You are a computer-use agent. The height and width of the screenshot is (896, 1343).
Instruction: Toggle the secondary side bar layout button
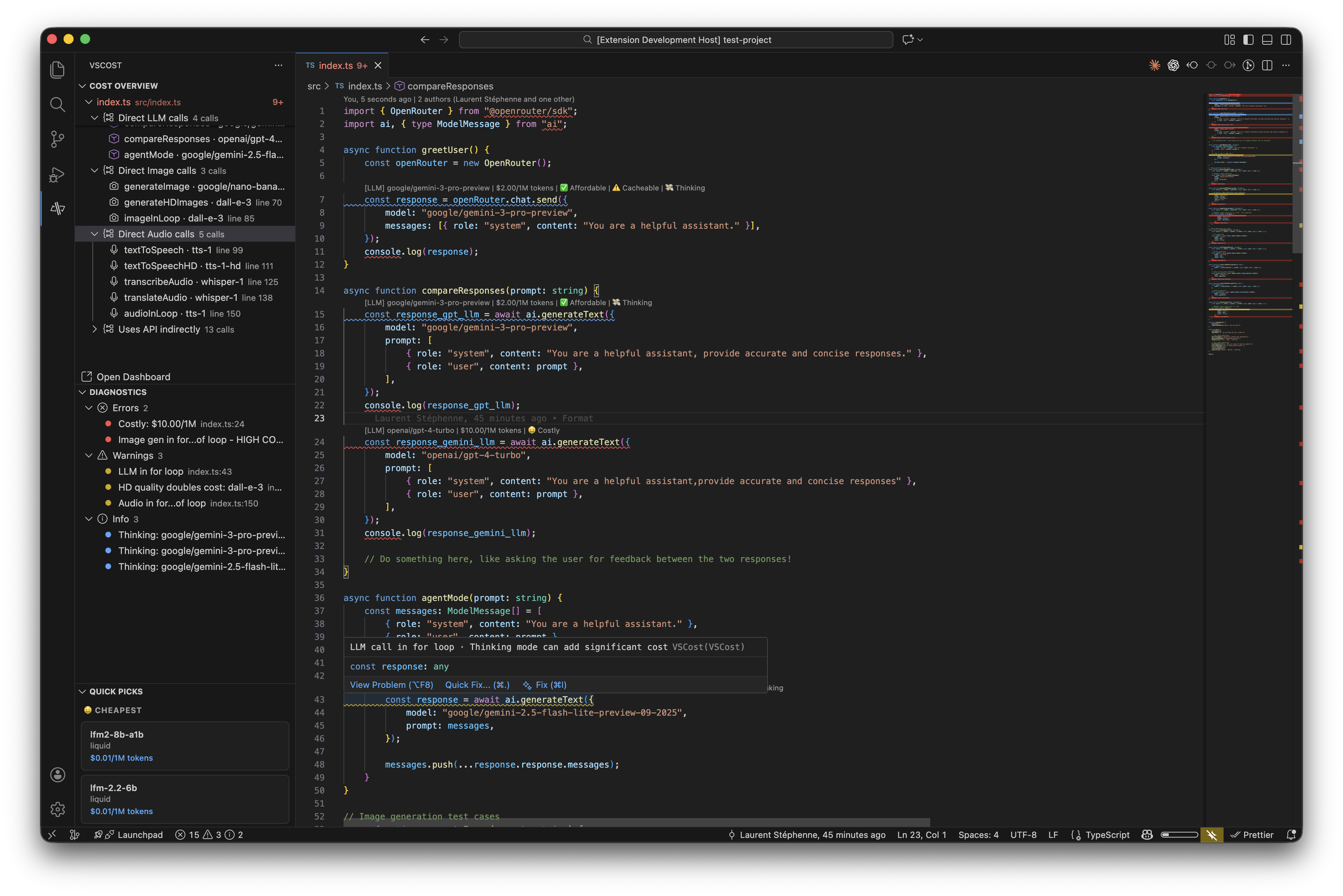pyautogui.click(x=1286, y=39)
